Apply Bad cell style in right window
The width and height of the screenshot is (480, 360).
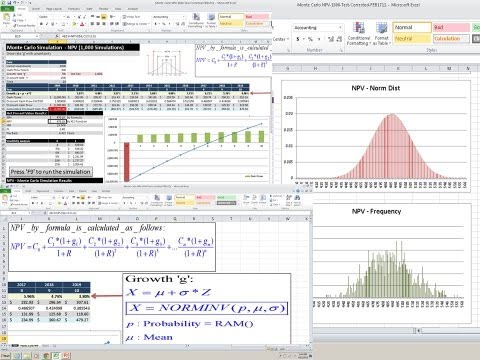451,27
